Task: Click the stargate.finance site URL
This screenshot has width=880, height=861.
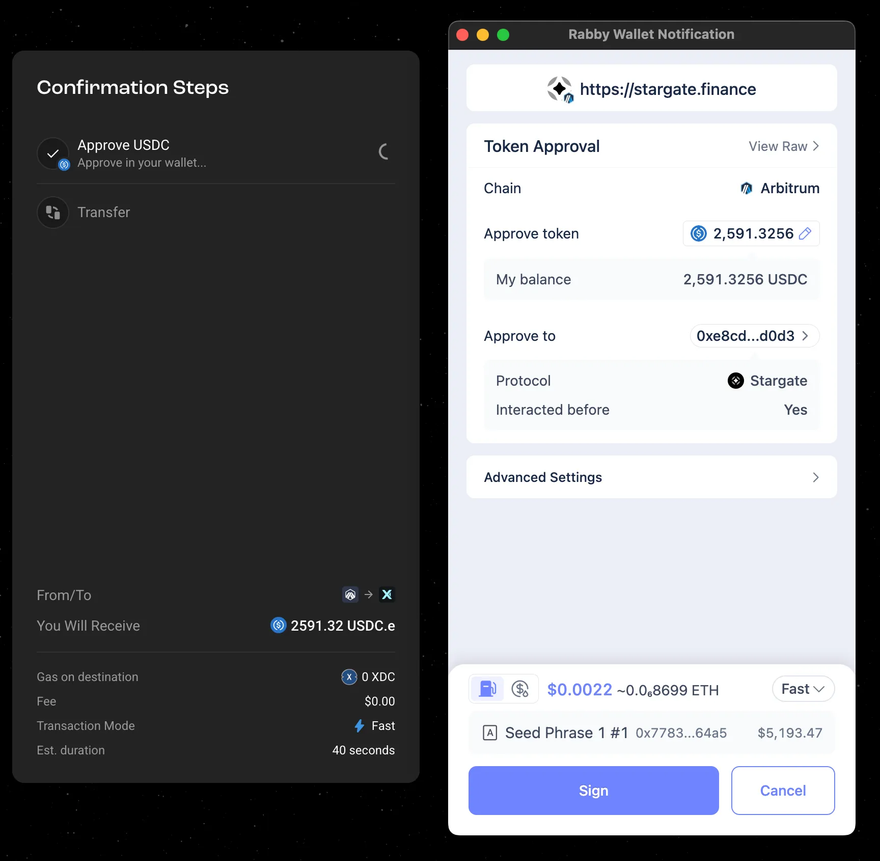Action: [x=668, y=89]
